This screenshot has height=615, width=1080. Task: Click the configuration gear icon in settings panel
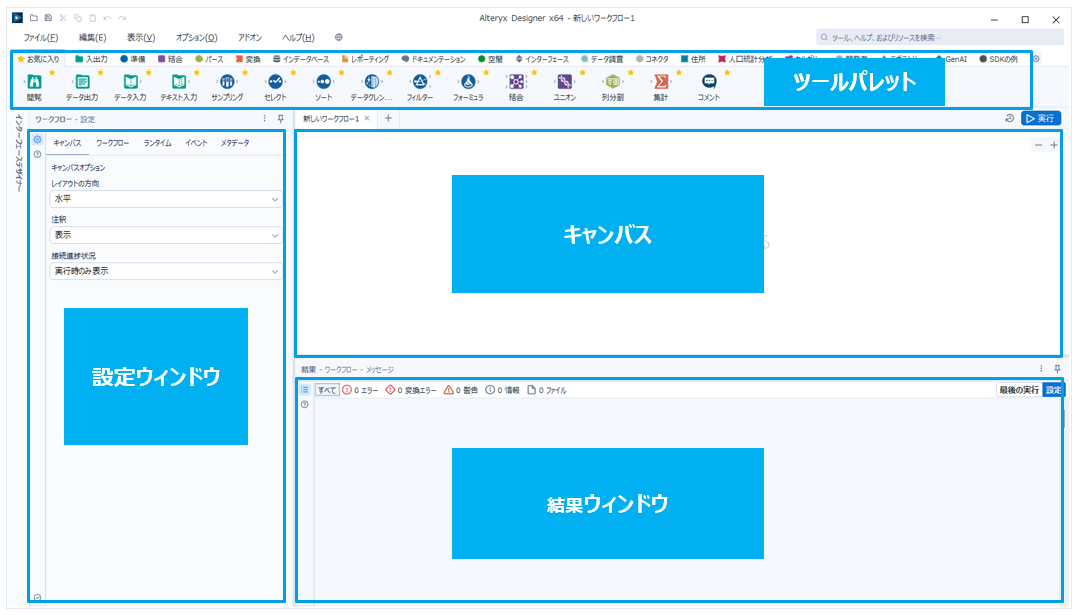click(38, 140)
